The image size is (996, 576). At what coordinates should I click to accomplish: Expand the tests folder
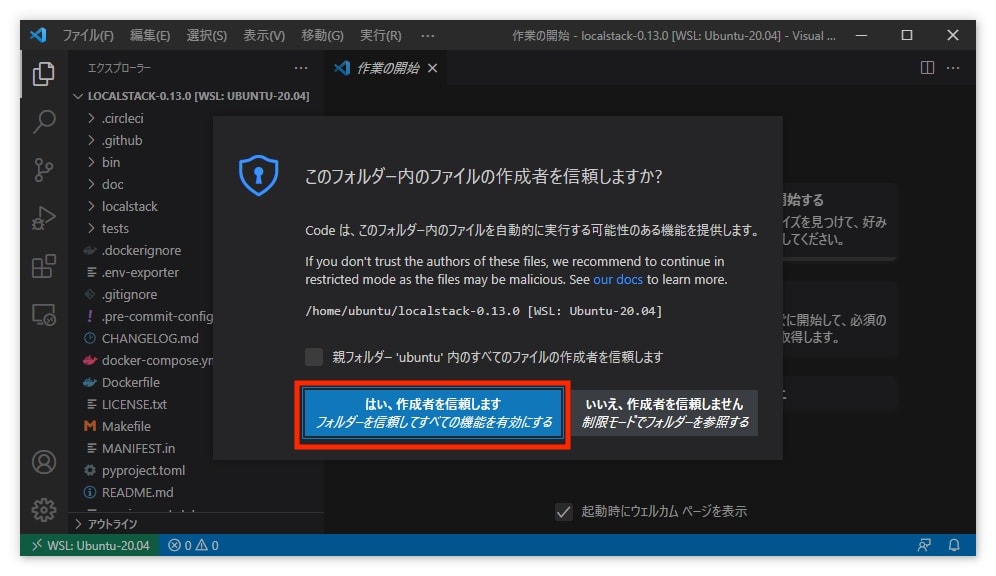(x=115, y=228)
